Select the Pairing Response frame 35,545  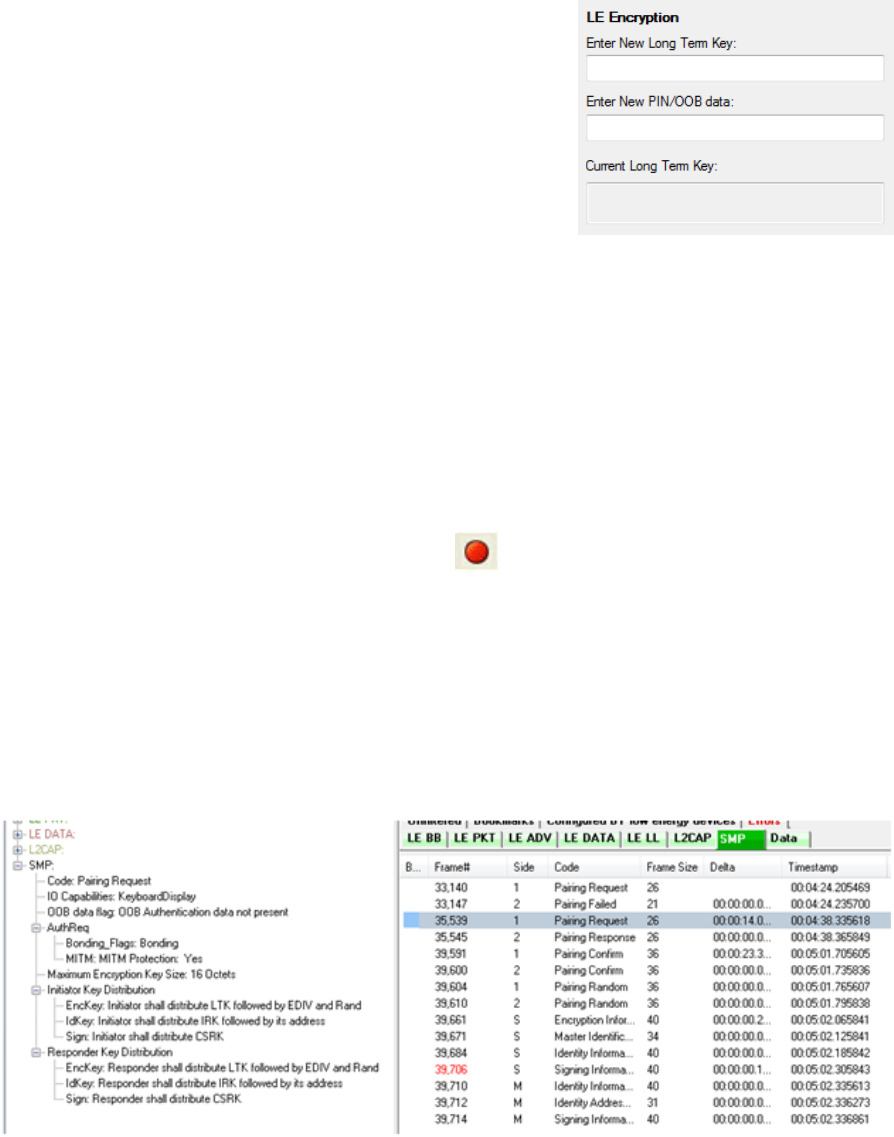(594, 937)
